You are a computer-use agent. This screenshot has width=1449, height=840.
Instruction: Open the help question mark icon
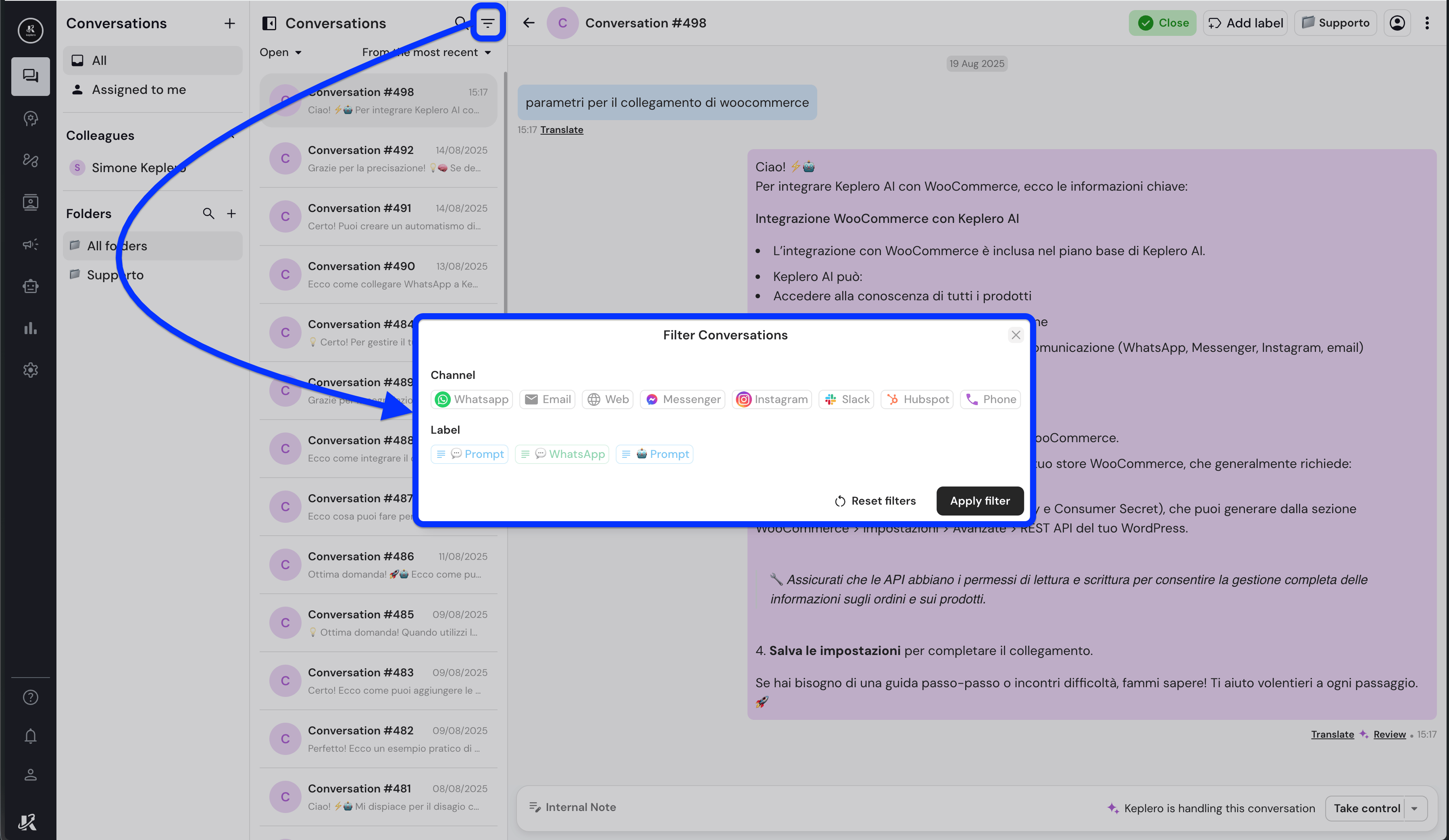click(31, 697)
